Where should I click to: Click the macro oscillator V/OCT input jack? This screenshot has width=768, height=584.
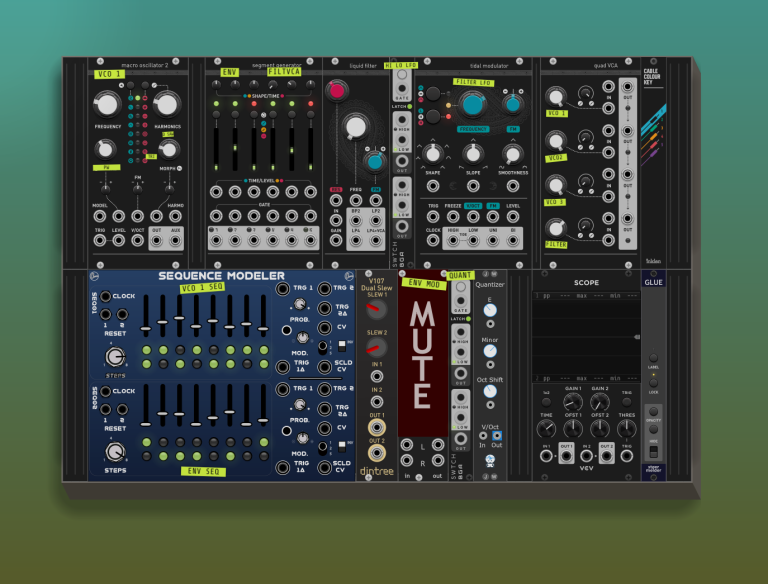coord(138,241)
